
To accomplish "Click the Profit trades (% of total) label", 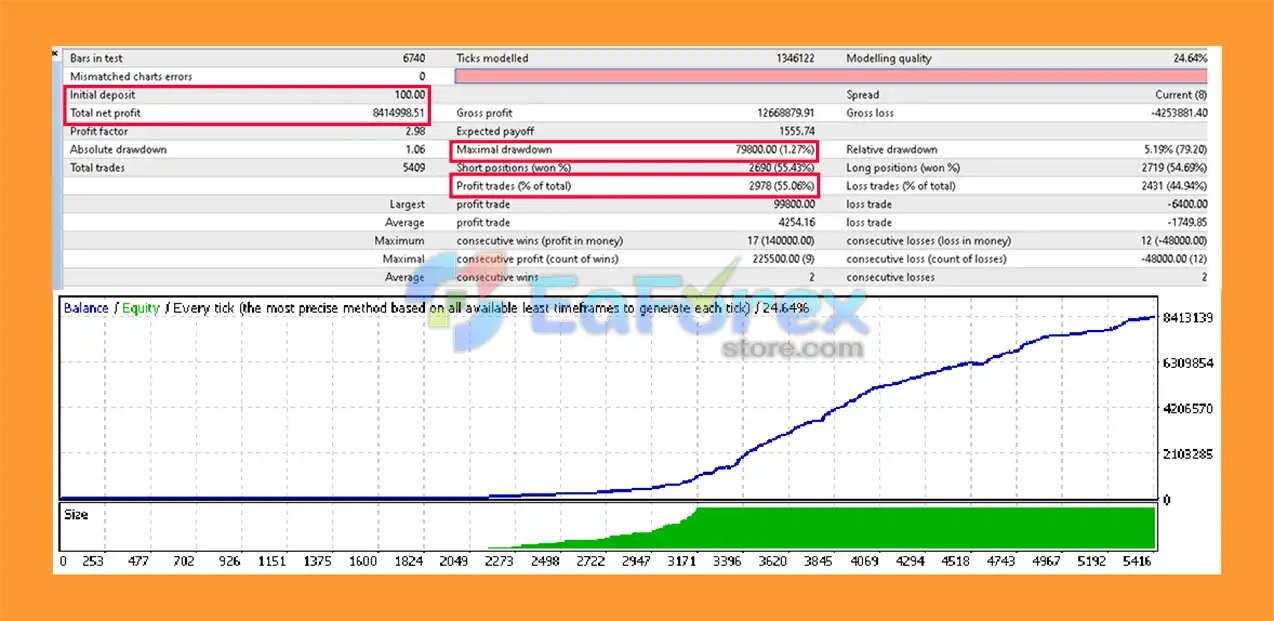I will click(x=514, y=186).
